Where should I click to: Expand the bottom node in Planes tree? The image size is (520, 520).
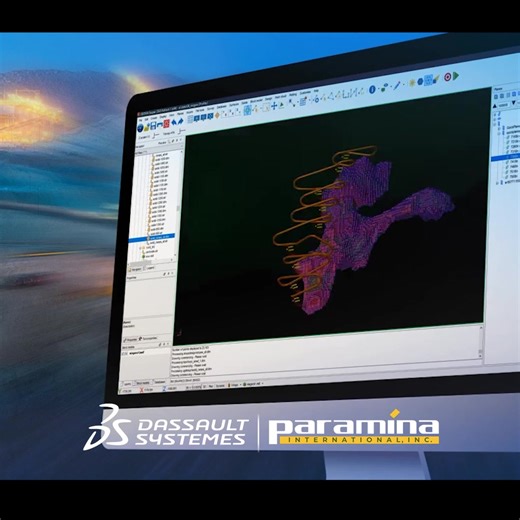click(x=498, y=183)
